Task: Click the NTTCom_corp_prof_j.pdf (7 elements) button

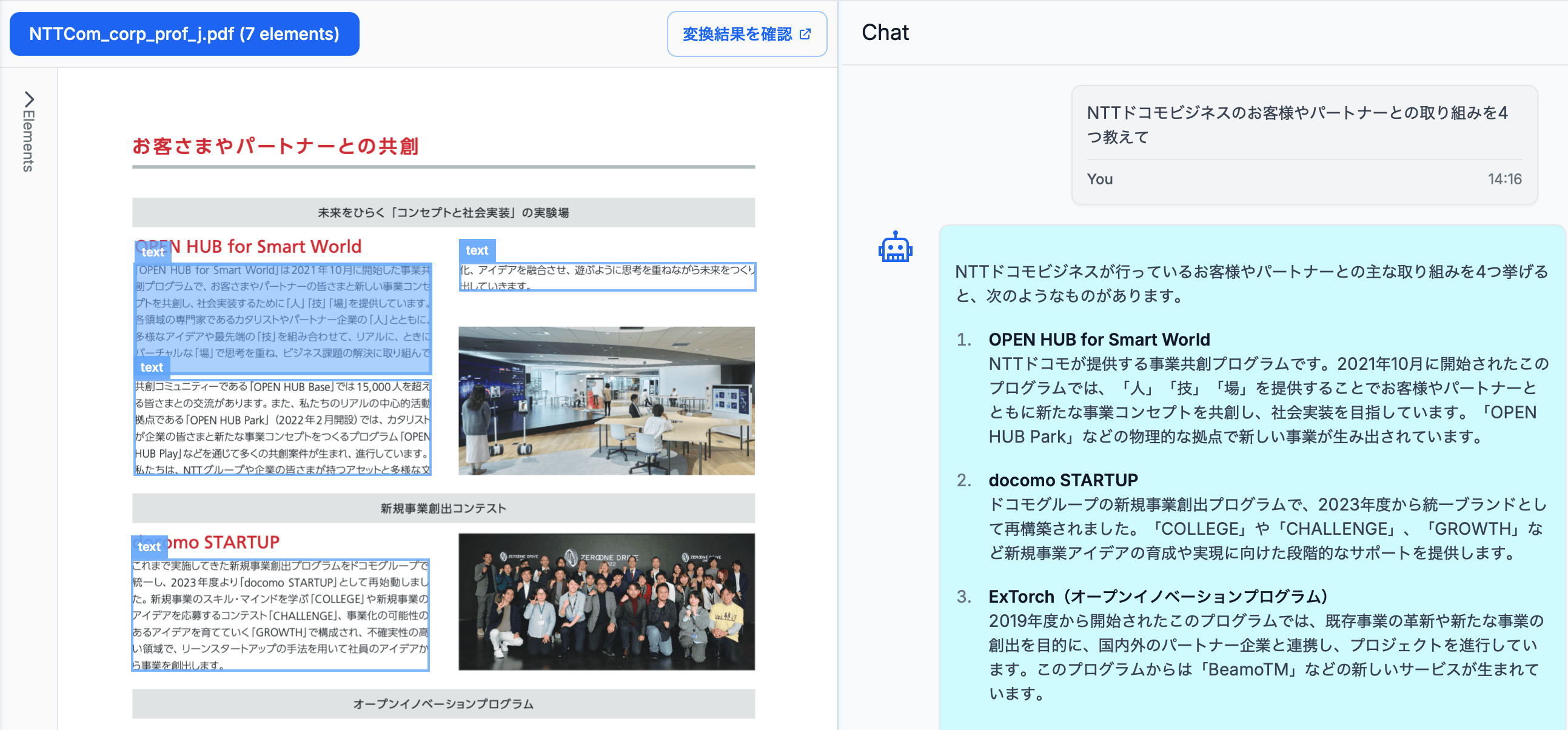Action: 184,34
